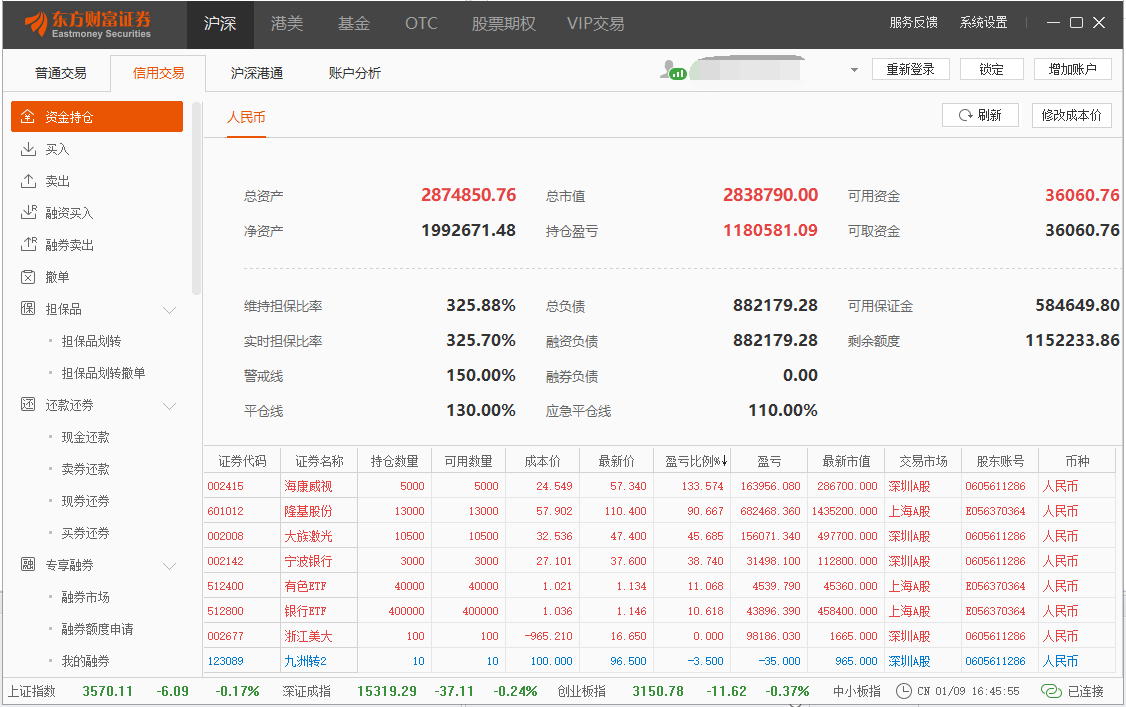Open 我的融券 in sidebar
This screenshot has height=707, width=1126.
click(x=85, y=661)
